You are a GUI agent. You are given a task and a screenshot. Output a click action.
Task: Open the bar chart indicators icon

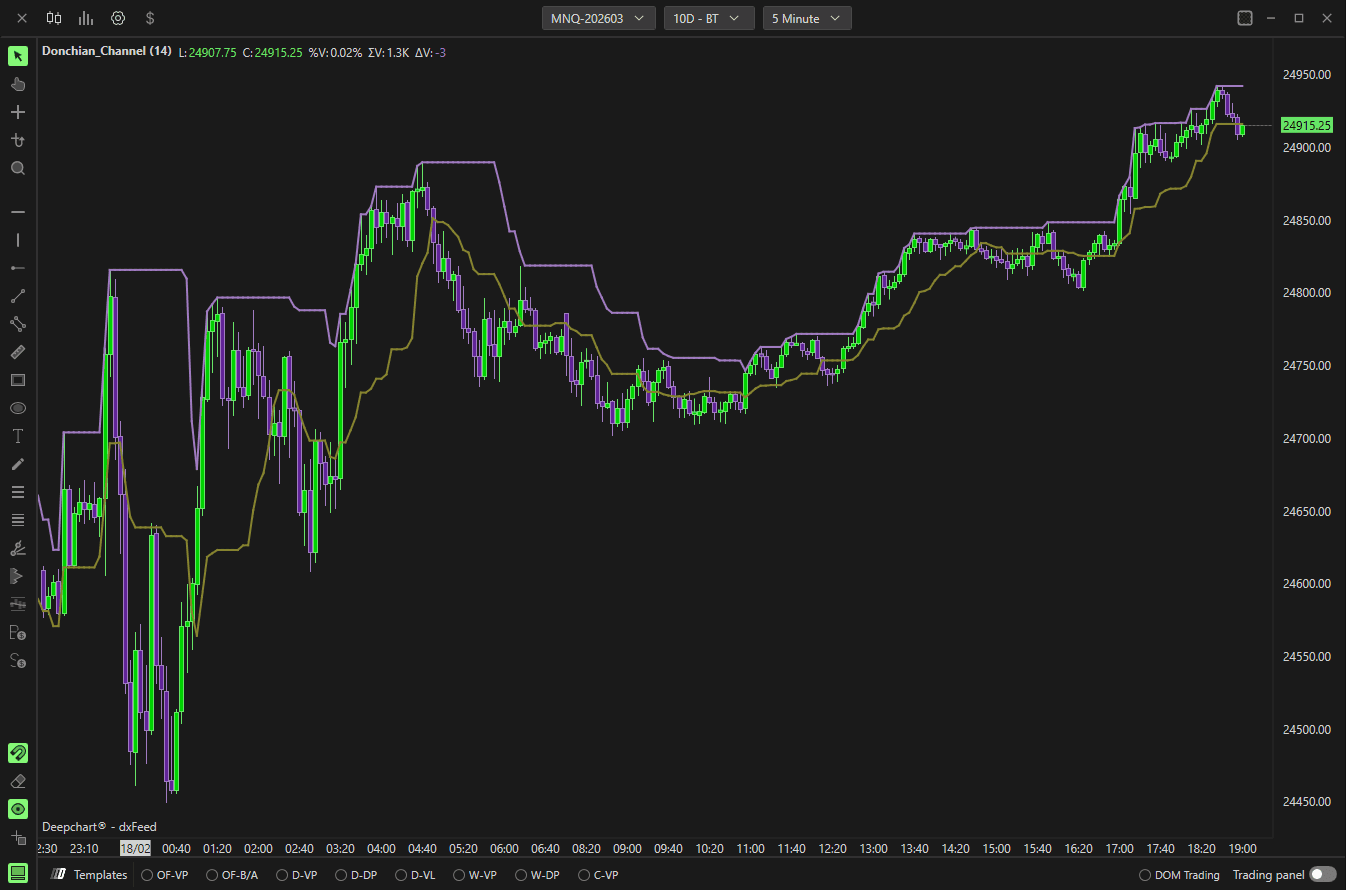[86, 18]
